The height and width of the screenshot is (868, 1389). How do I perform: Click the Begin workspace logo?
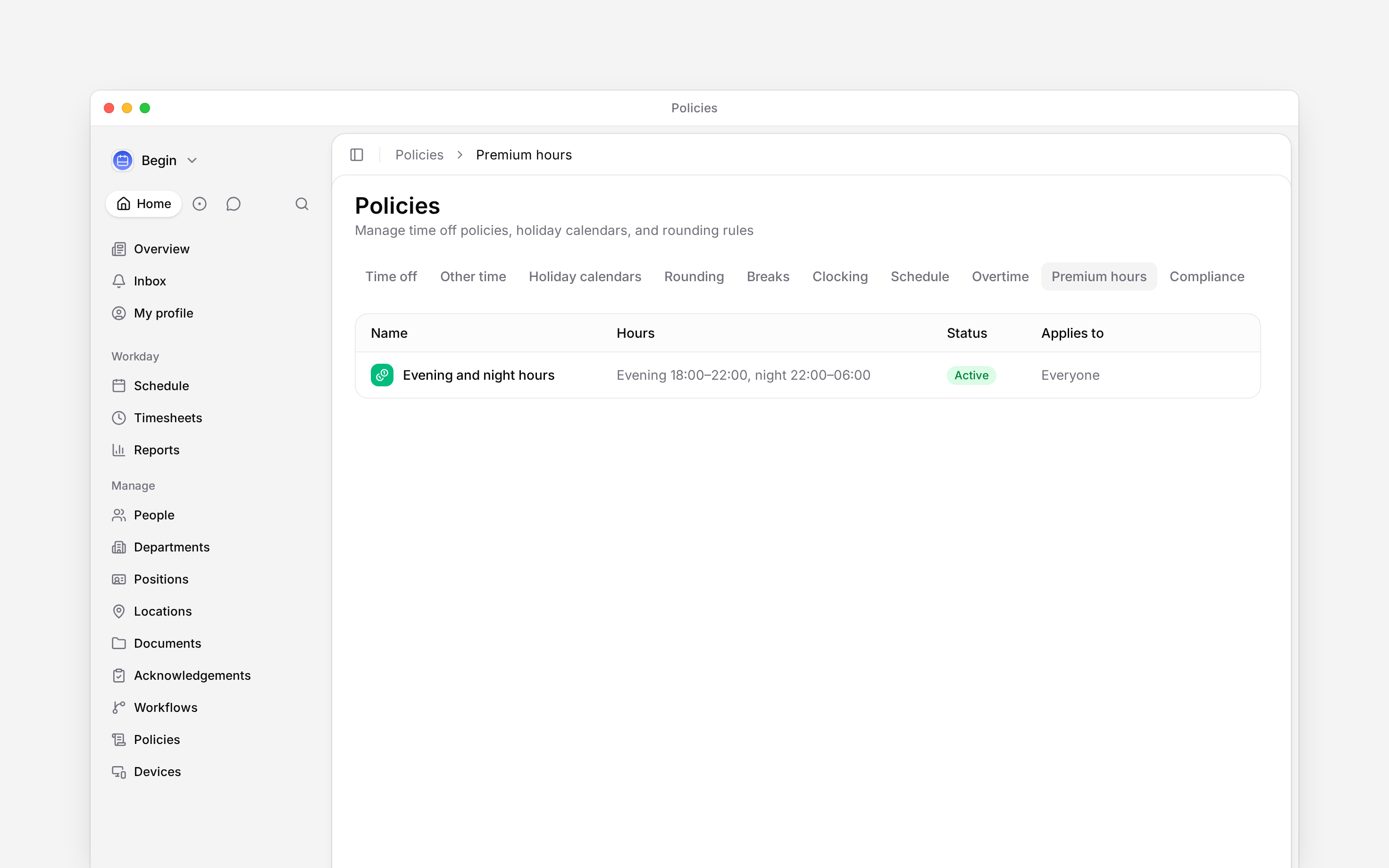pos(122,161)
